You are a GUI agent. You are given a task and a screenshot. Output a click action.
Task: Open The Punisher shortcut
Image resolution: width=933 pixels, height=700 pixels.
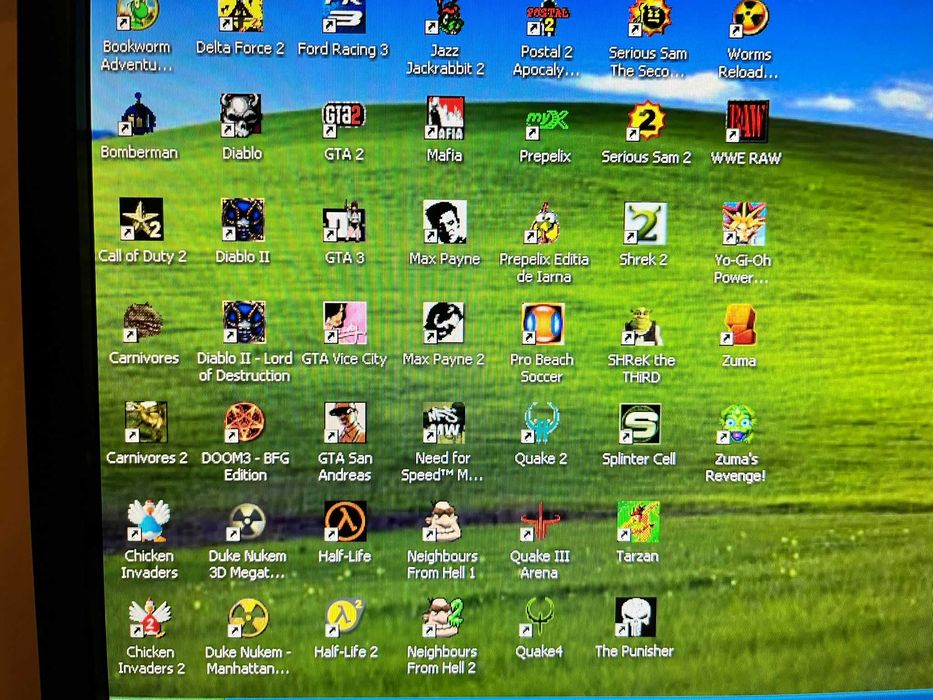635,618
